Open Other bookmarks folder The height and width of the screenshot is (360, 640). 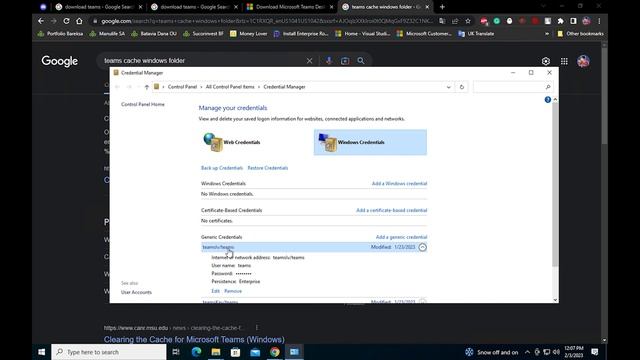(580, 34)
